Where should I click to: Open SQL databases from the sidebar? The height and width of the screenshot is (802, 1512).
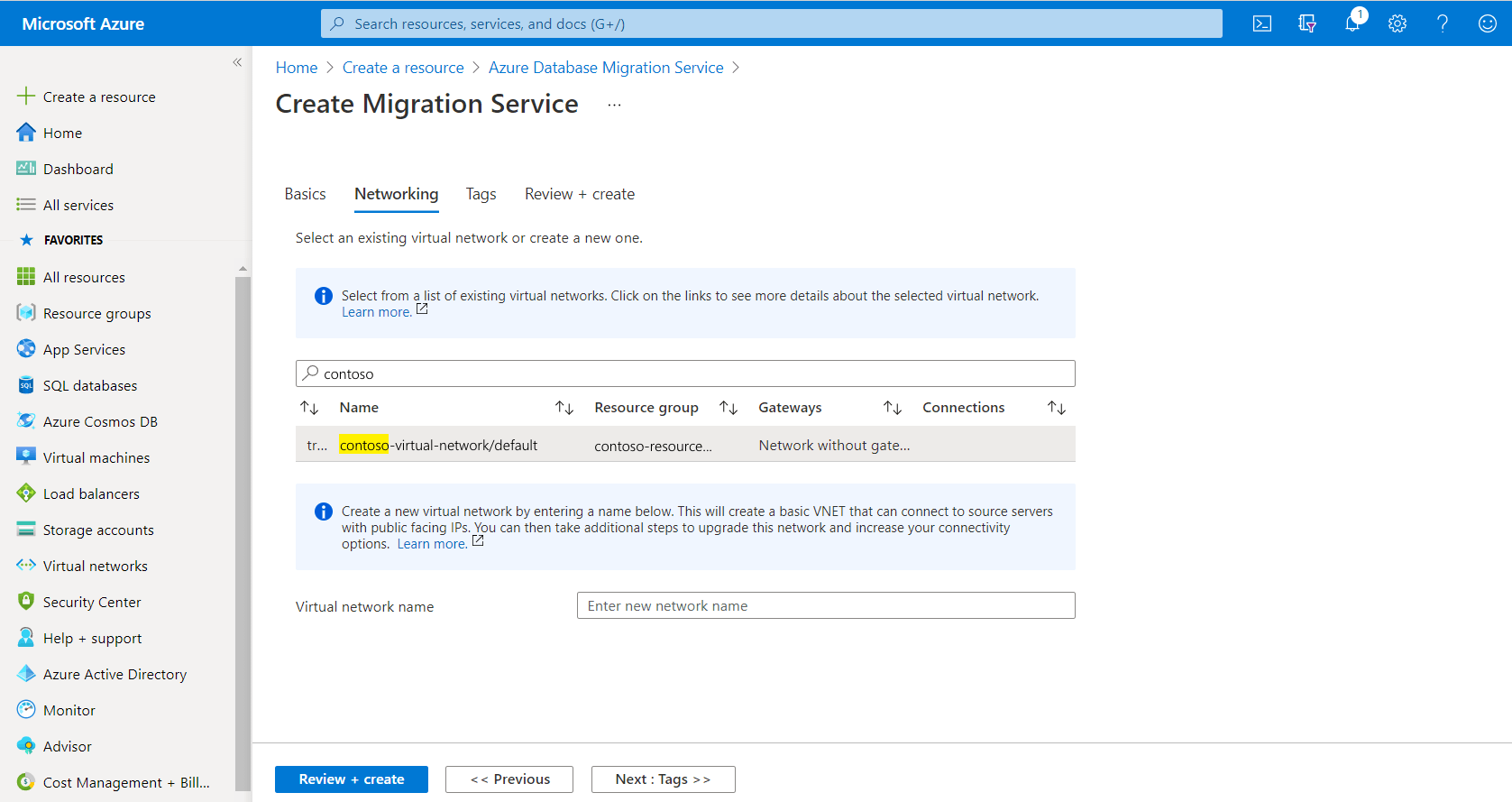[x=90, y=386]
